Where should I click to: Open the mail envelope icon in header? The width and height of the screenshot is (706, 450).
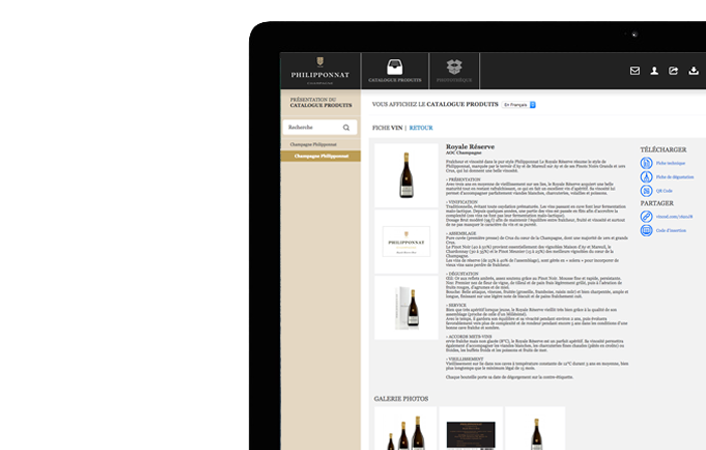click(634, 71)
